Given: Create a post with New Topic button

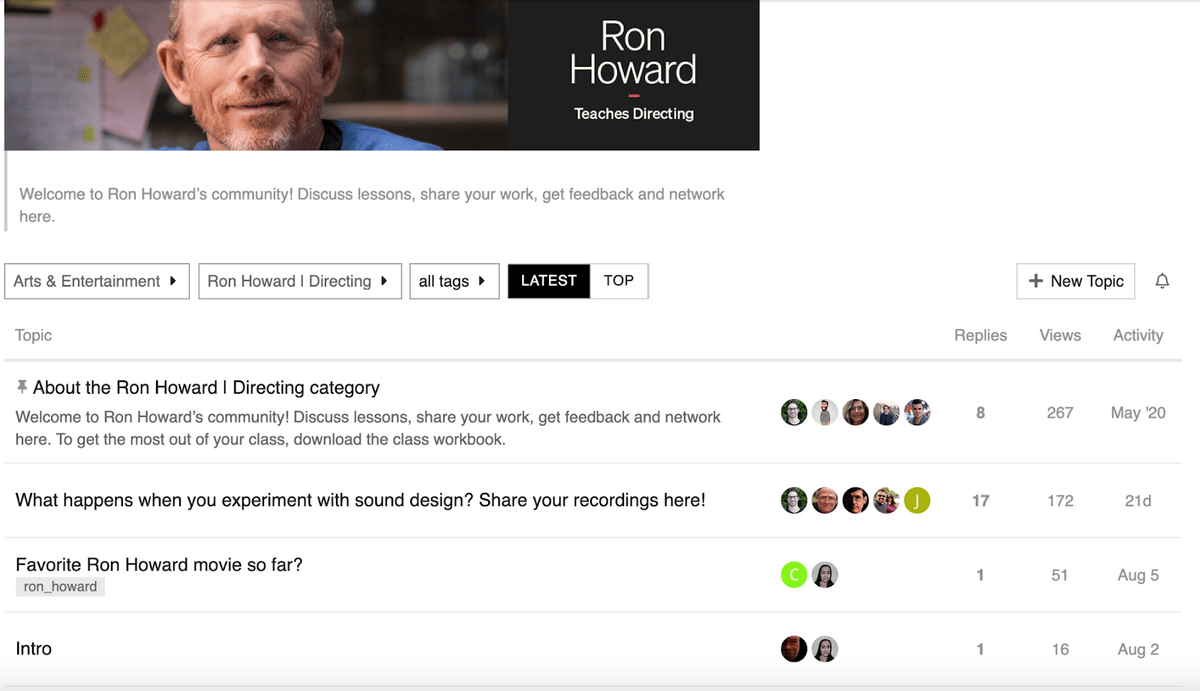Looking at the screenshot, I should click(x=1076, y=281).
